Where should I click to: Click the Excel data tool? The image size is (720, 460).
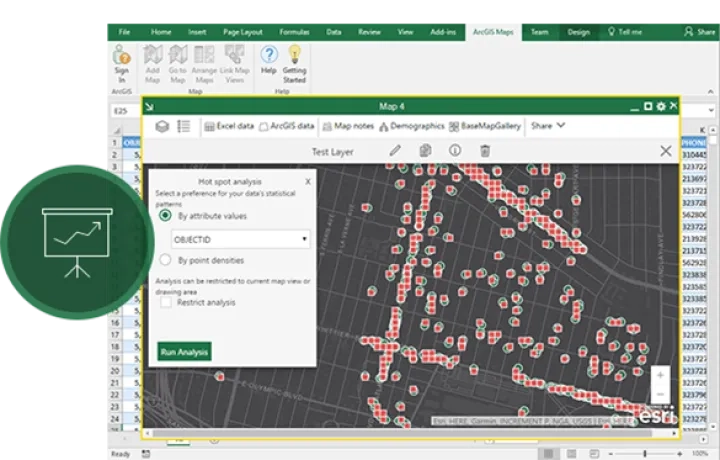[229, 126]
